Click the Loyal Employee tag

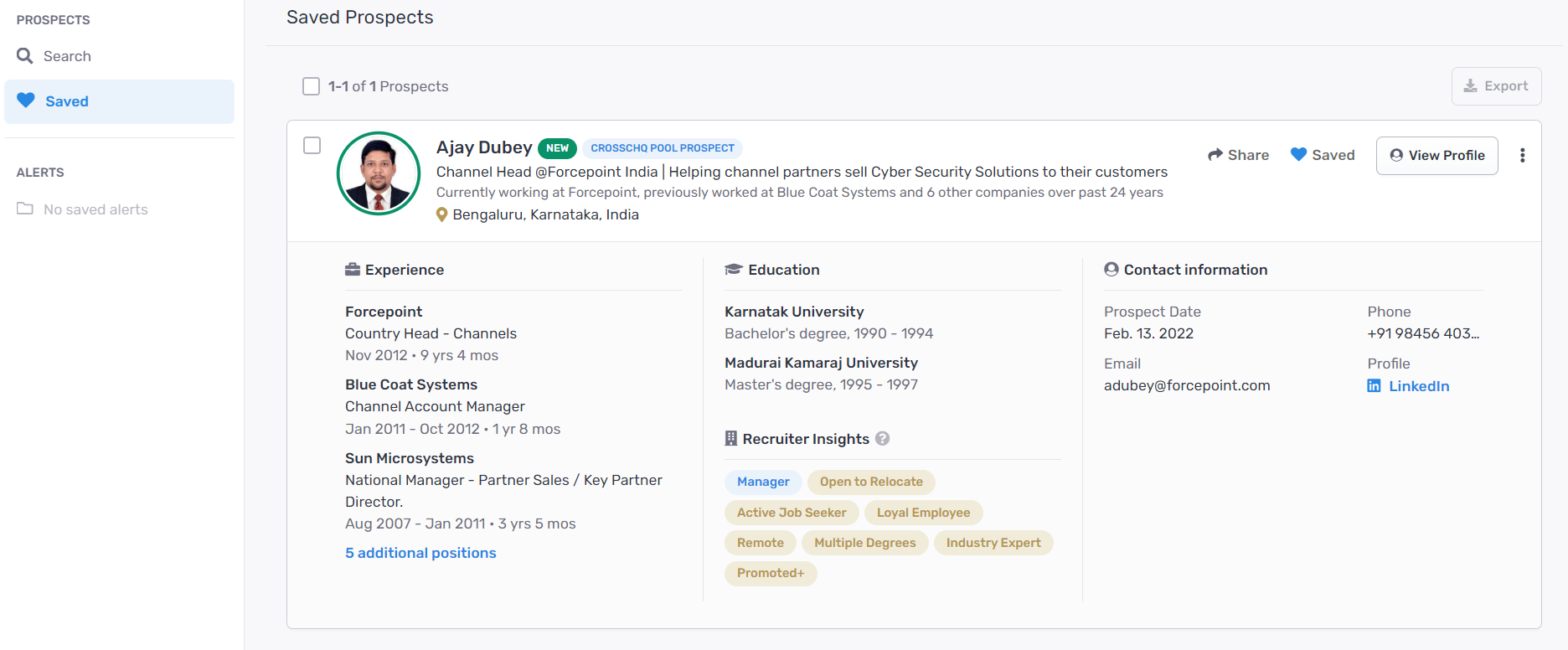pyautogui.click(x=923, y=513)
